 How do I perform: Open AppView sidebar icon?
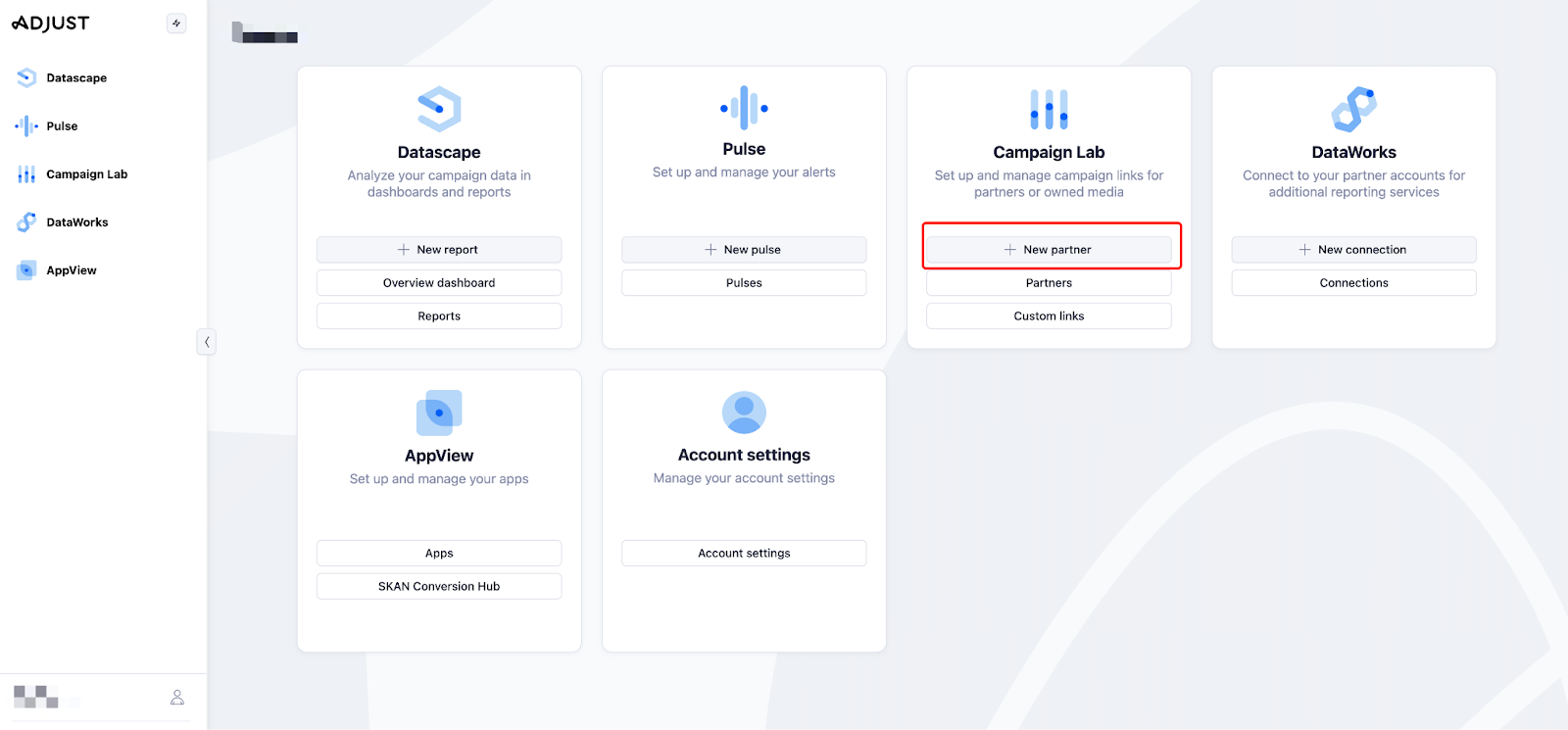(26, 269)
